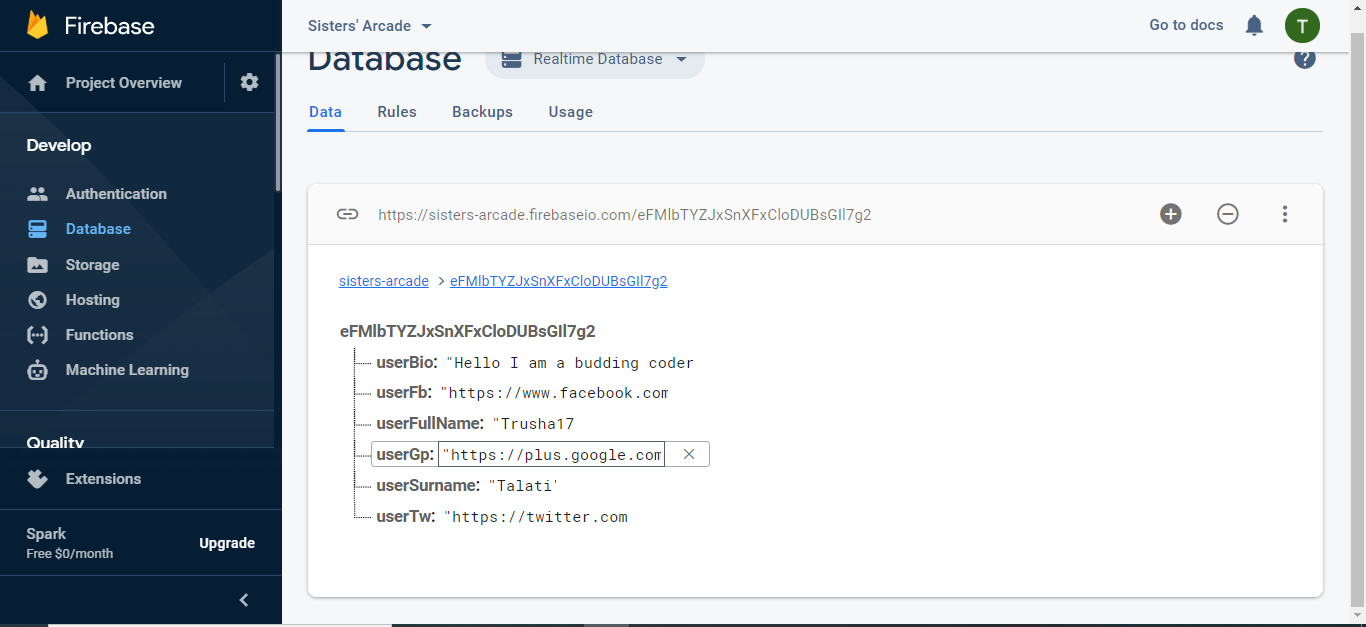Viewport: 1366px width, 627px height.
Task: Open Machine Learning section
Action: pyautogui.click(x=127, y=370)
